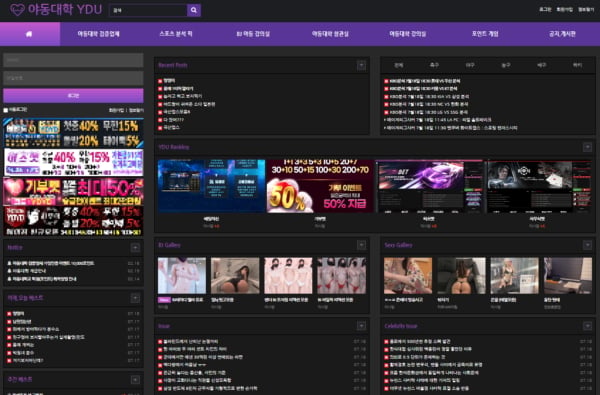Expand the YDU Ranking panel plus icon
The image size is (600, 395).
pos(587,147)
